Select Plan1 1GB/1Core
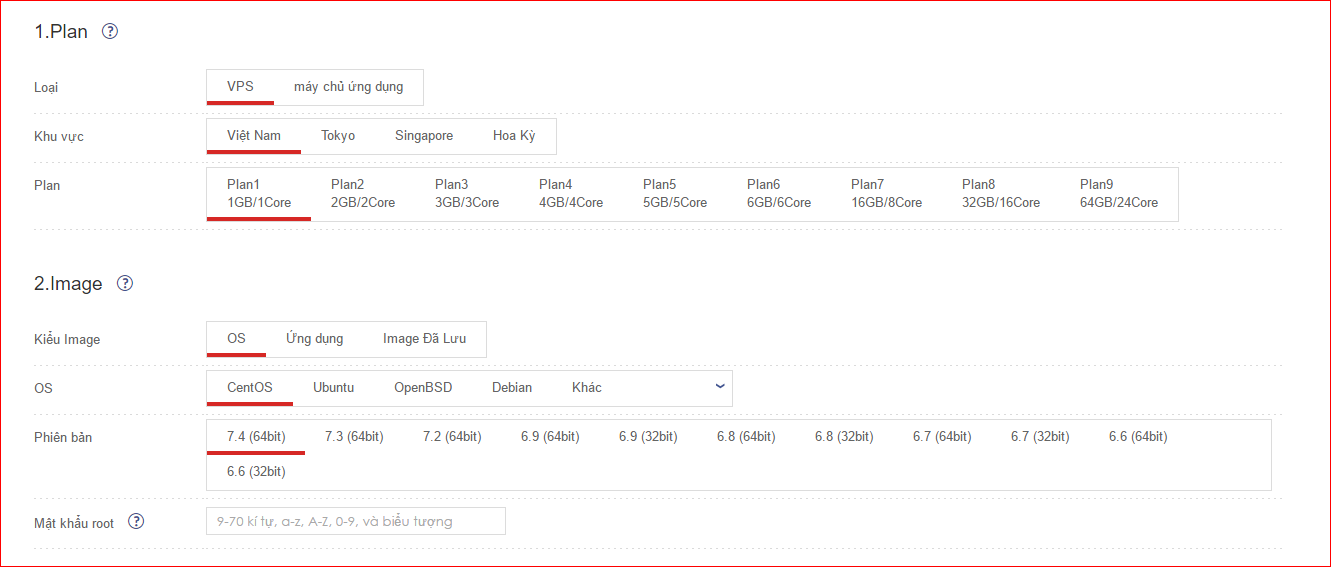 259,194
